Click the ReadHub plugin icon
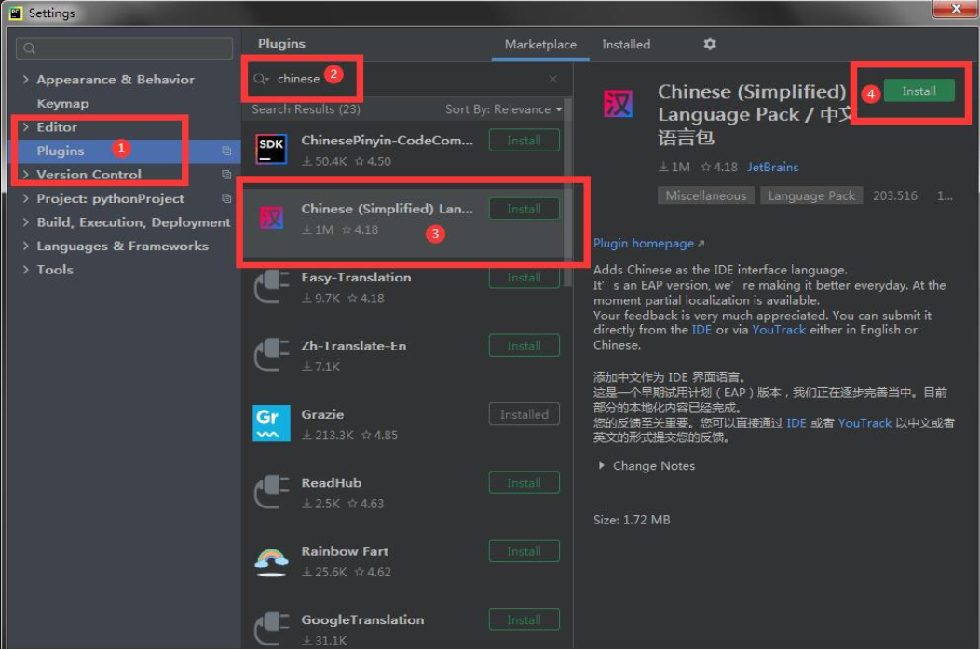The image size is (980, 650). click(271, 492)
